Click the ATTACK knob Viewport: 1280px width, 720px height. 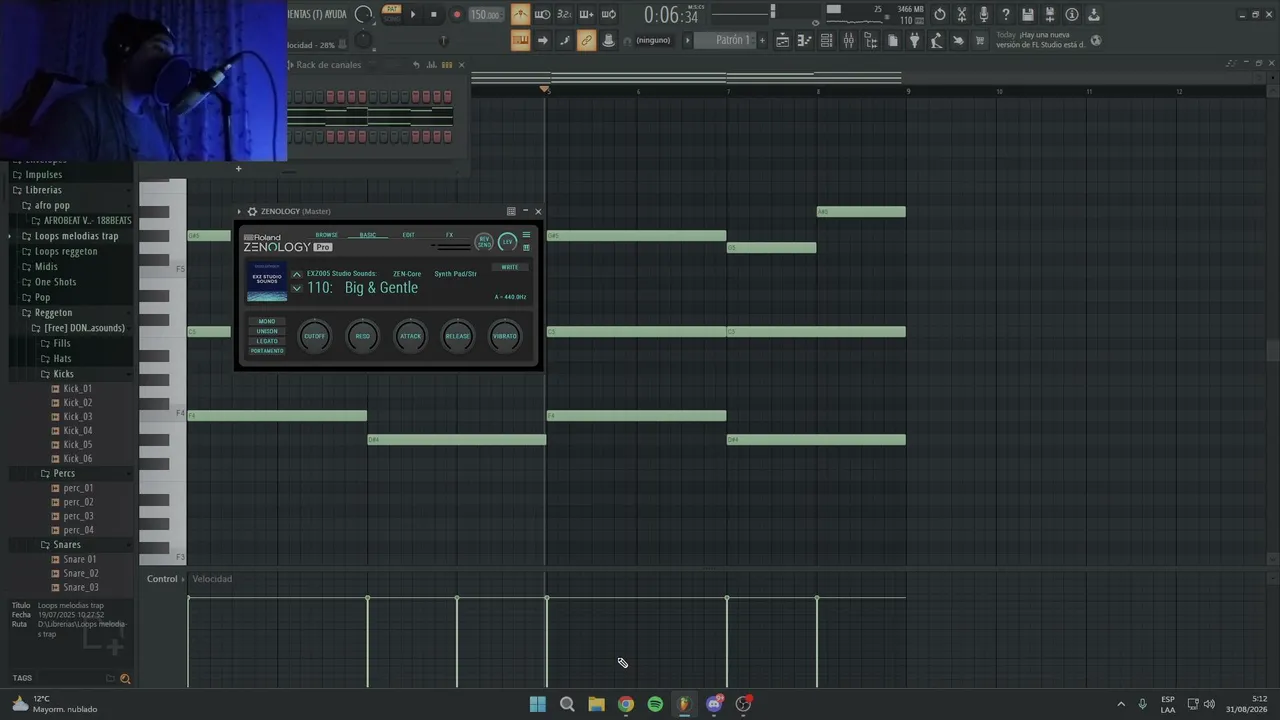[x=410, y=336]
